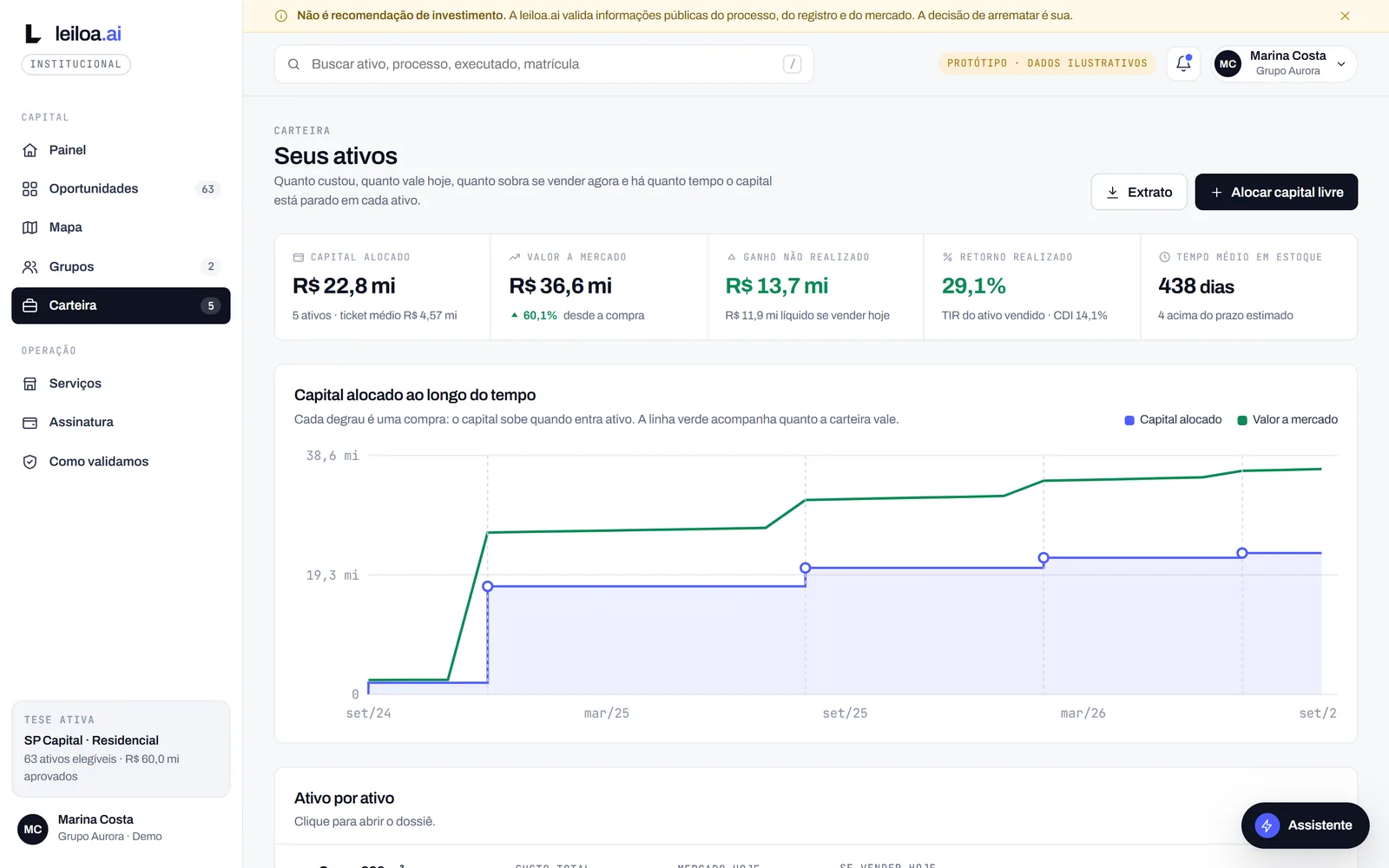Open the Grupos menu item
This screenshot has height=868, width=1389.
[x=121, y=266]
